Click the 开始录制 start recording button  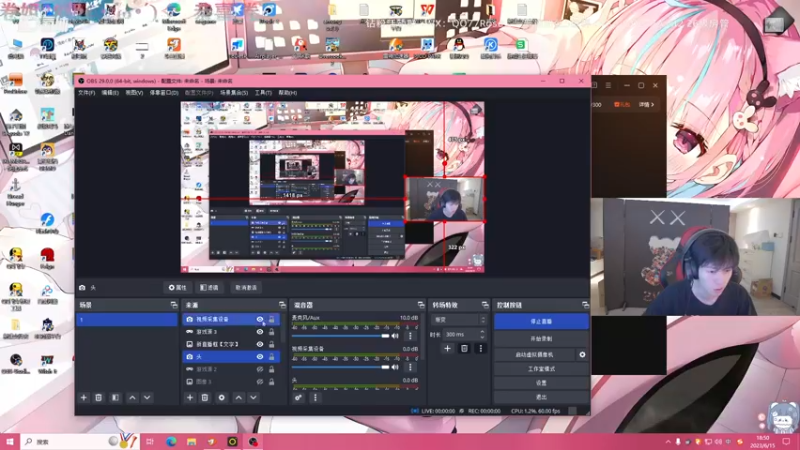[541, 339]
